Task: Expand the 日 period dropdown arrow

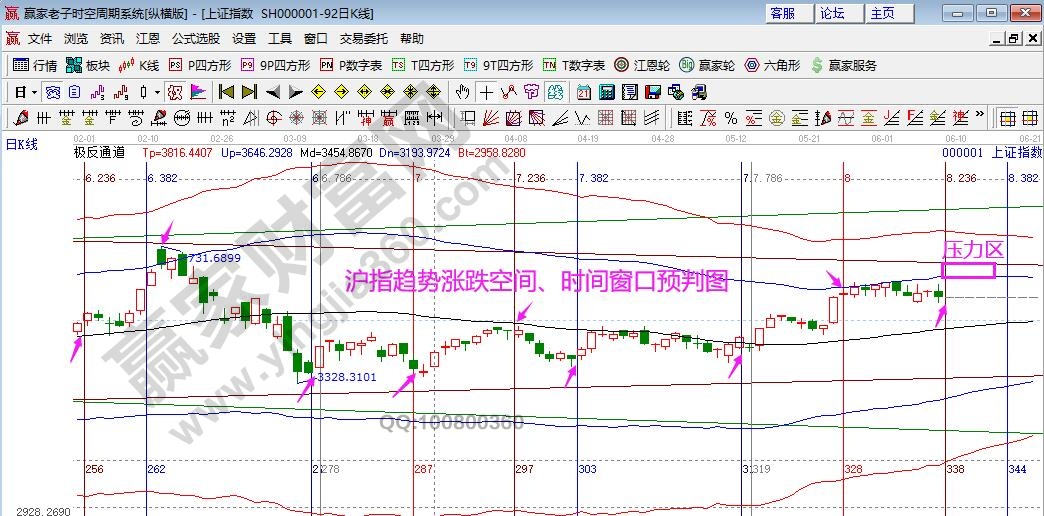Action: pos(35,92)
